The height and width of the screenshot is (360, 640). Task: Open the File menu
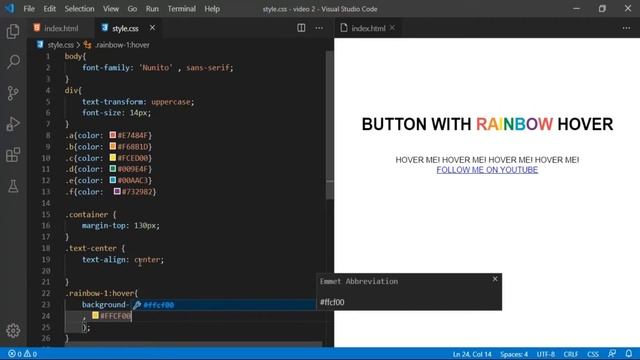[29, 9]
